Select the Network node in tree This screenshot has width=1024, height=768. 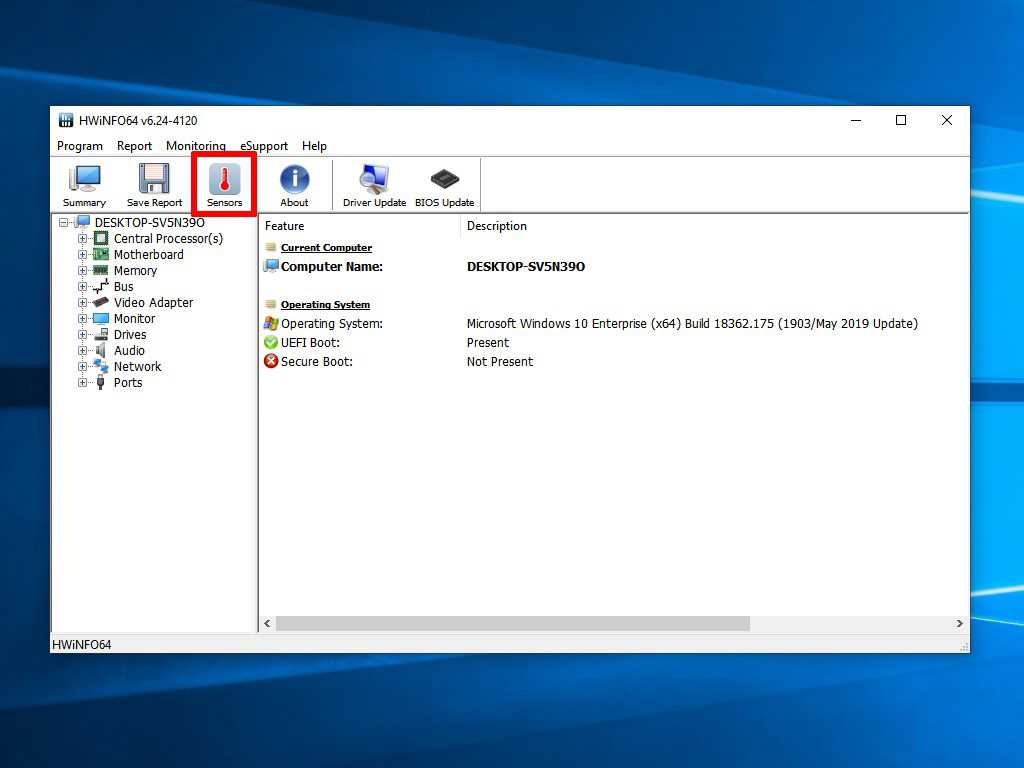pos(137,367)
